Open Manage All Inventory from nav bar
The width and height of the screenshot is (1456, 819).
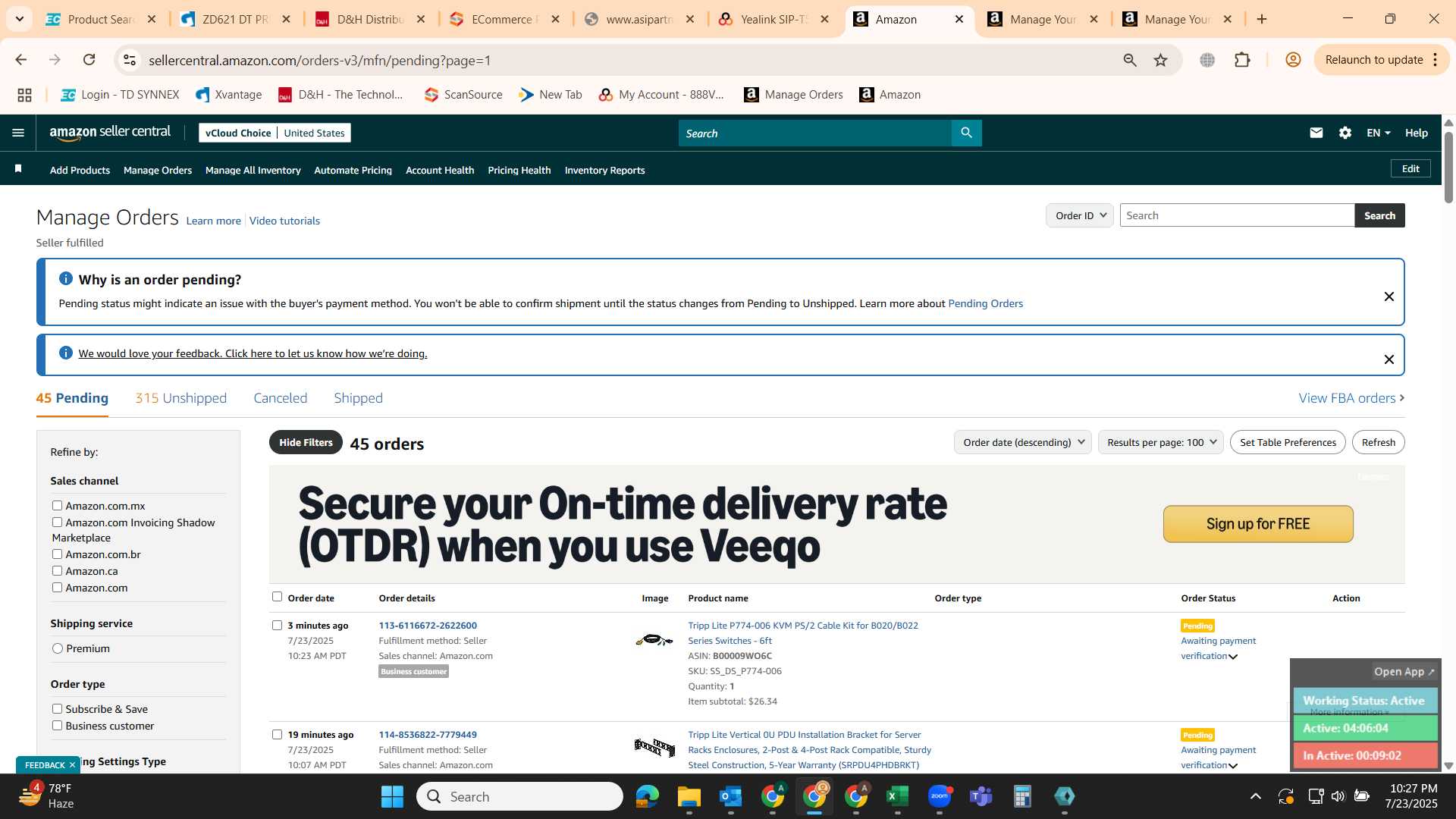pos(253,170)
